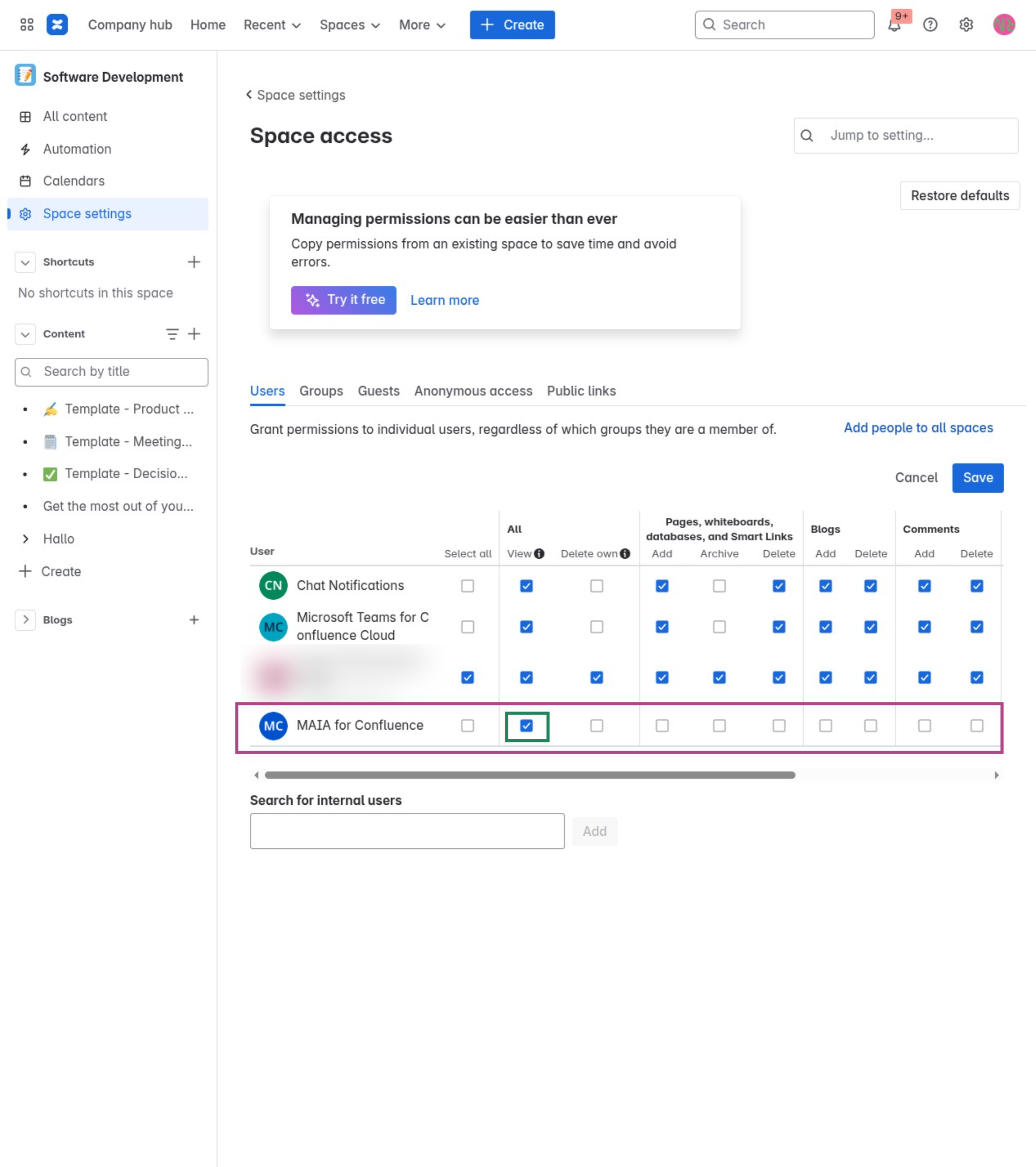Click the scrollbar right arrow
The height and width of the screenshot is (1167, 1036).
click(997, 775)
